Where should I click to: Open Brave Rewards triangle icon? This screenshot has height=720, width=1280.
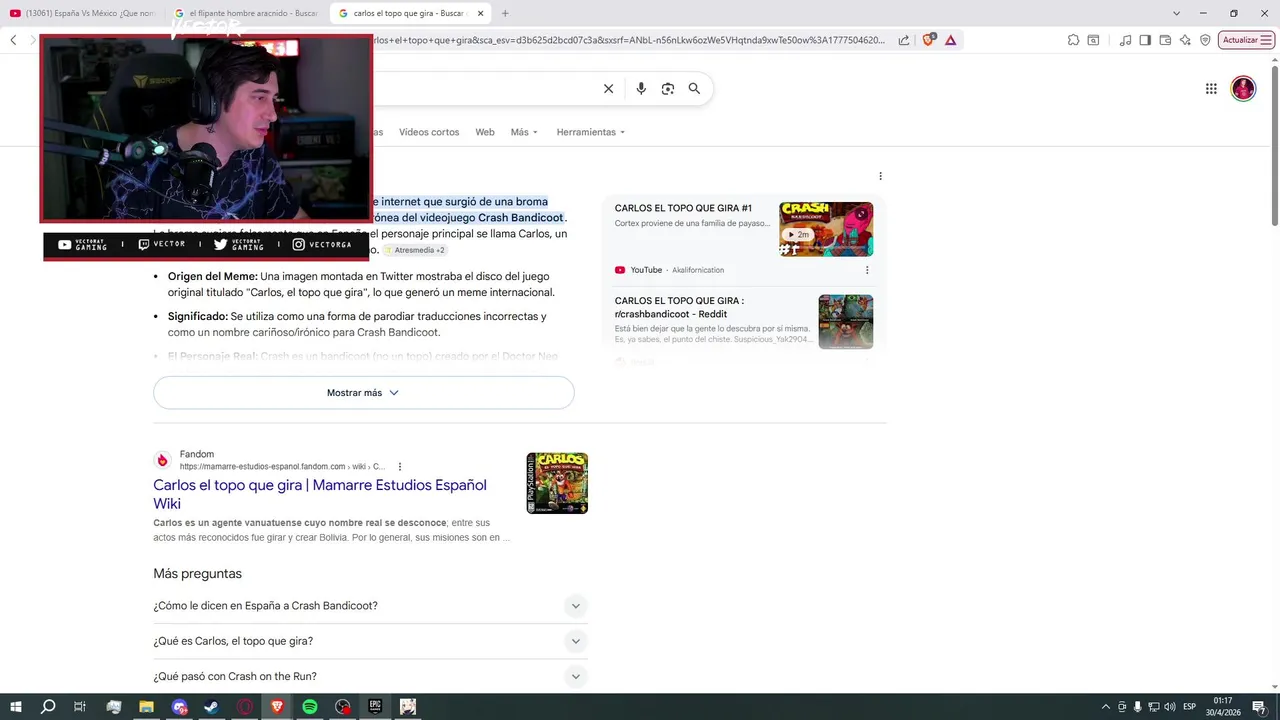(x=950, y=40)
